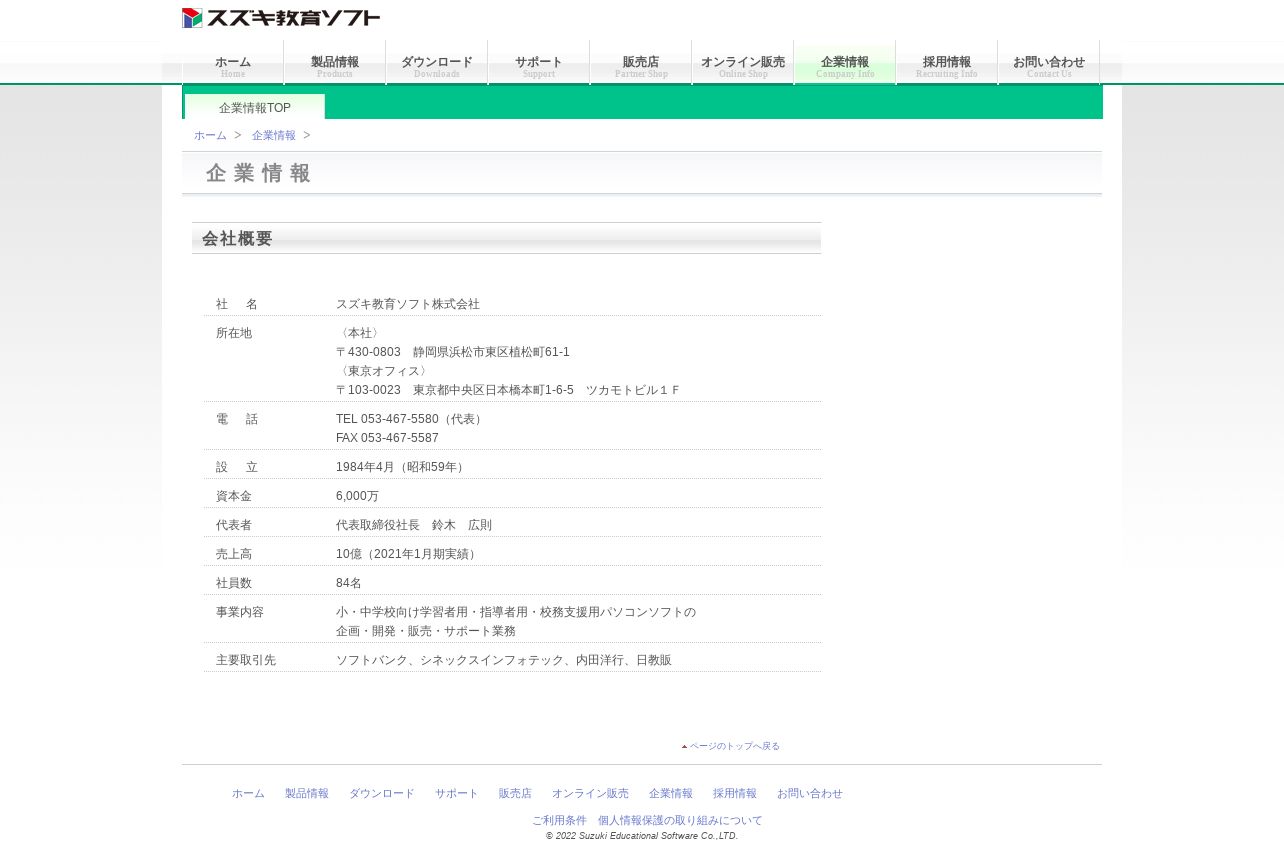Open the 製品情報 Products nav tab
The height and width of the screenshot is (853, 1284).
tap(335, 63)
